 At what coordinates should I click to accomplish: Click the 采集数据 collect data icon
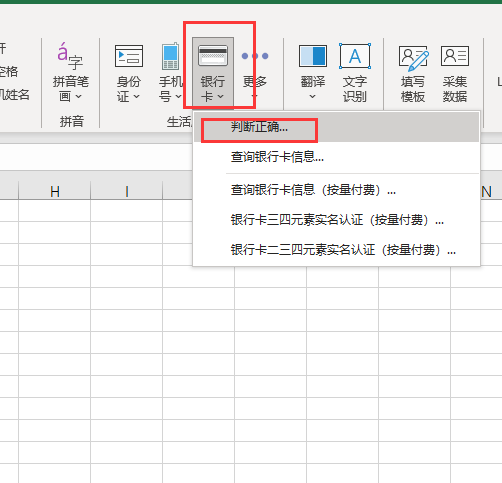[x=455, y=56]
